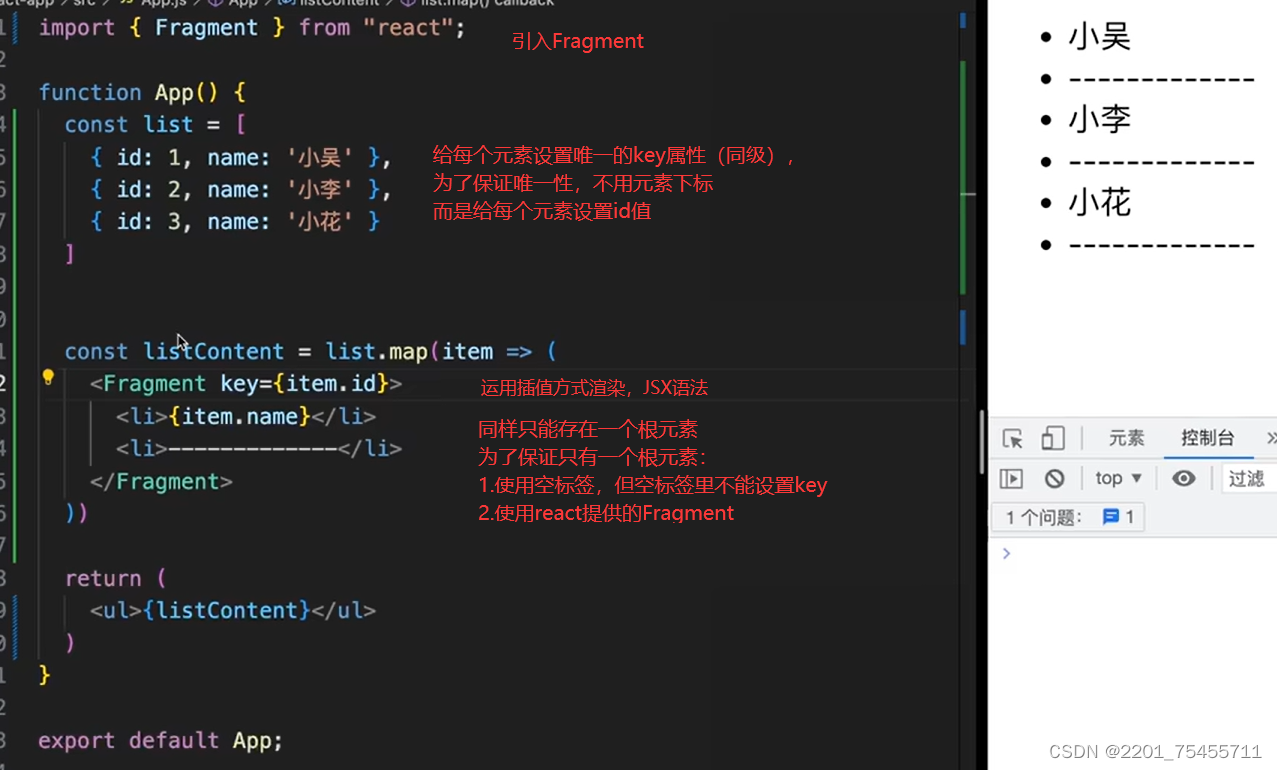The width and height of the screenshot is (1277, 770).
Task: Open the eye icon to create live expression
Action: click(x=1184, y=478)
